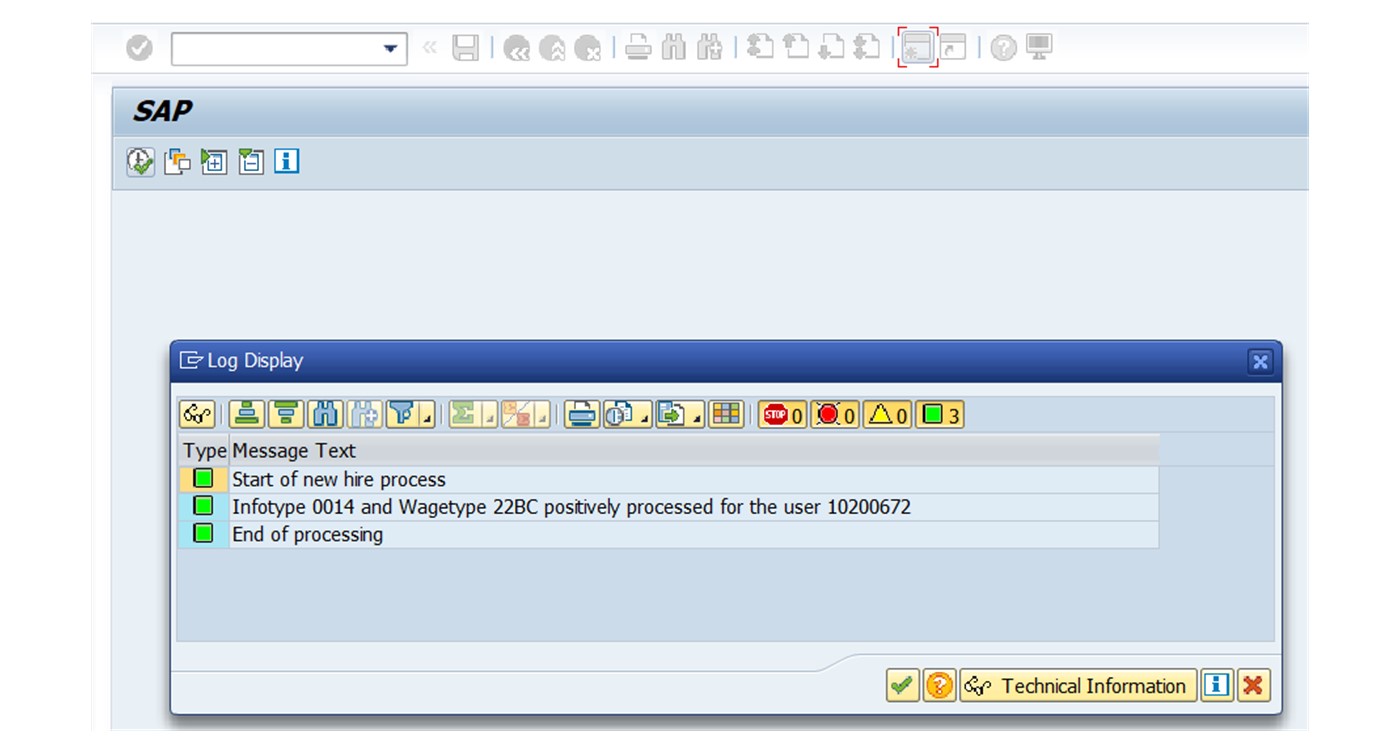Toggle the red stop-sign abort message filter
The width and height of the screenshot is (1400, 750).
(783, 414)
